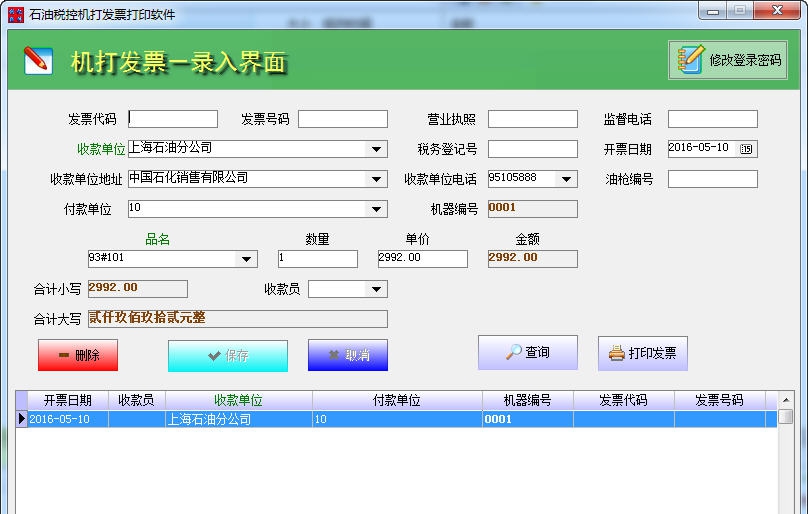Click the 机器编号 column header in table
The image size is (808, 514).
pos(528,400)
